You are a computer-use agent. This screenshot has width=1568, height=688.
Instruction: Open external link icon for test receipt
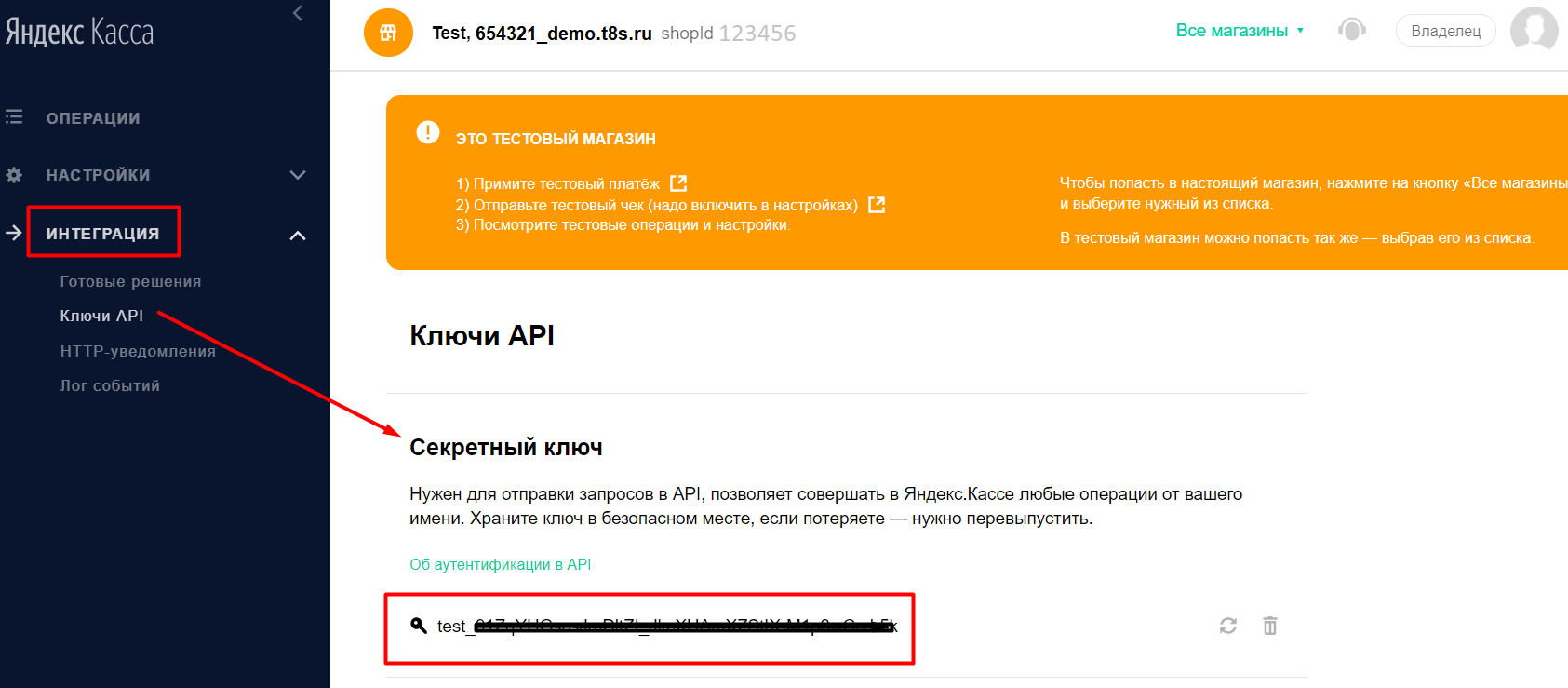click(x=877, y=205)
